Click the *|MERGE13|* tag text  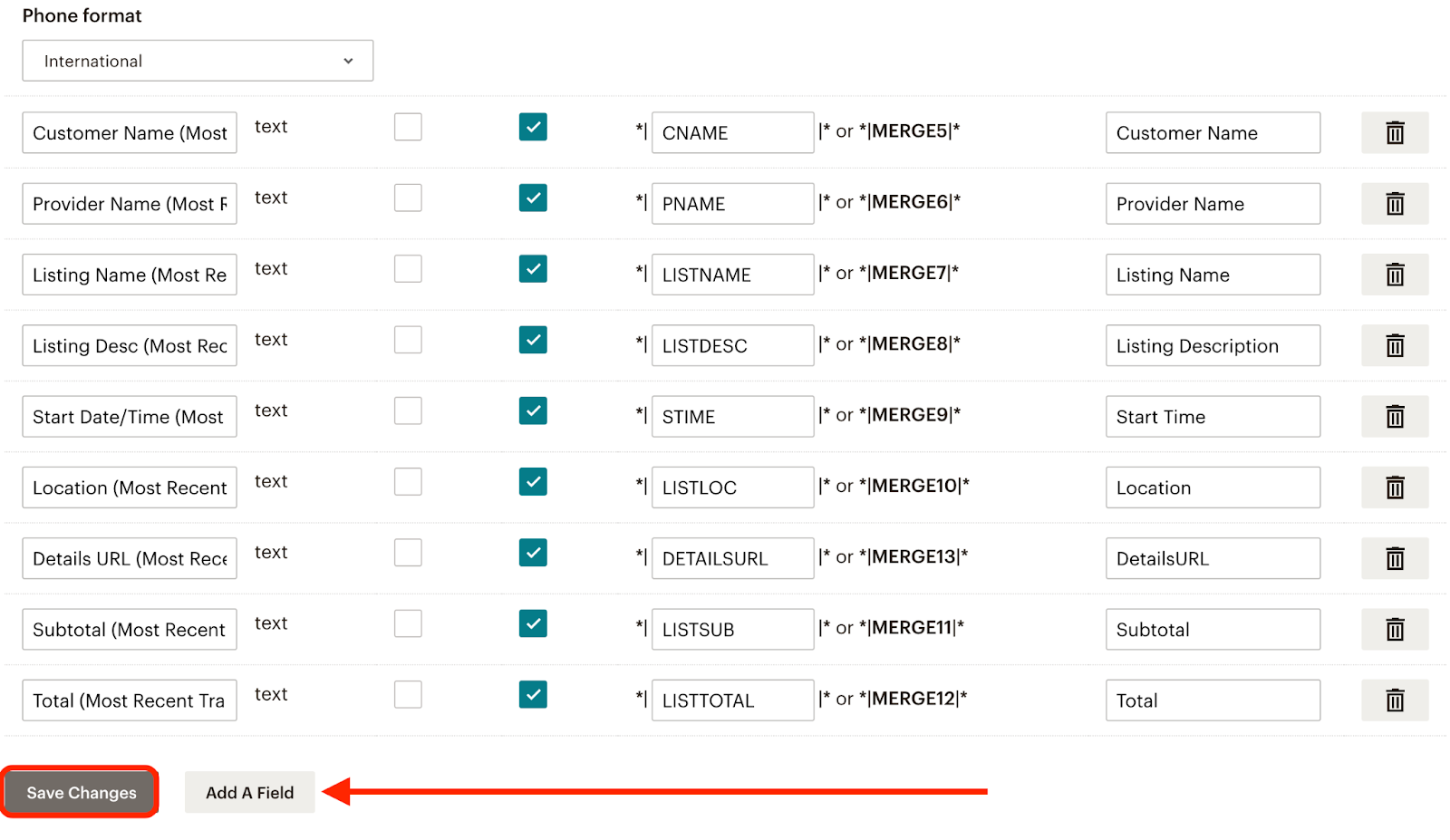(x=913, y=557)
